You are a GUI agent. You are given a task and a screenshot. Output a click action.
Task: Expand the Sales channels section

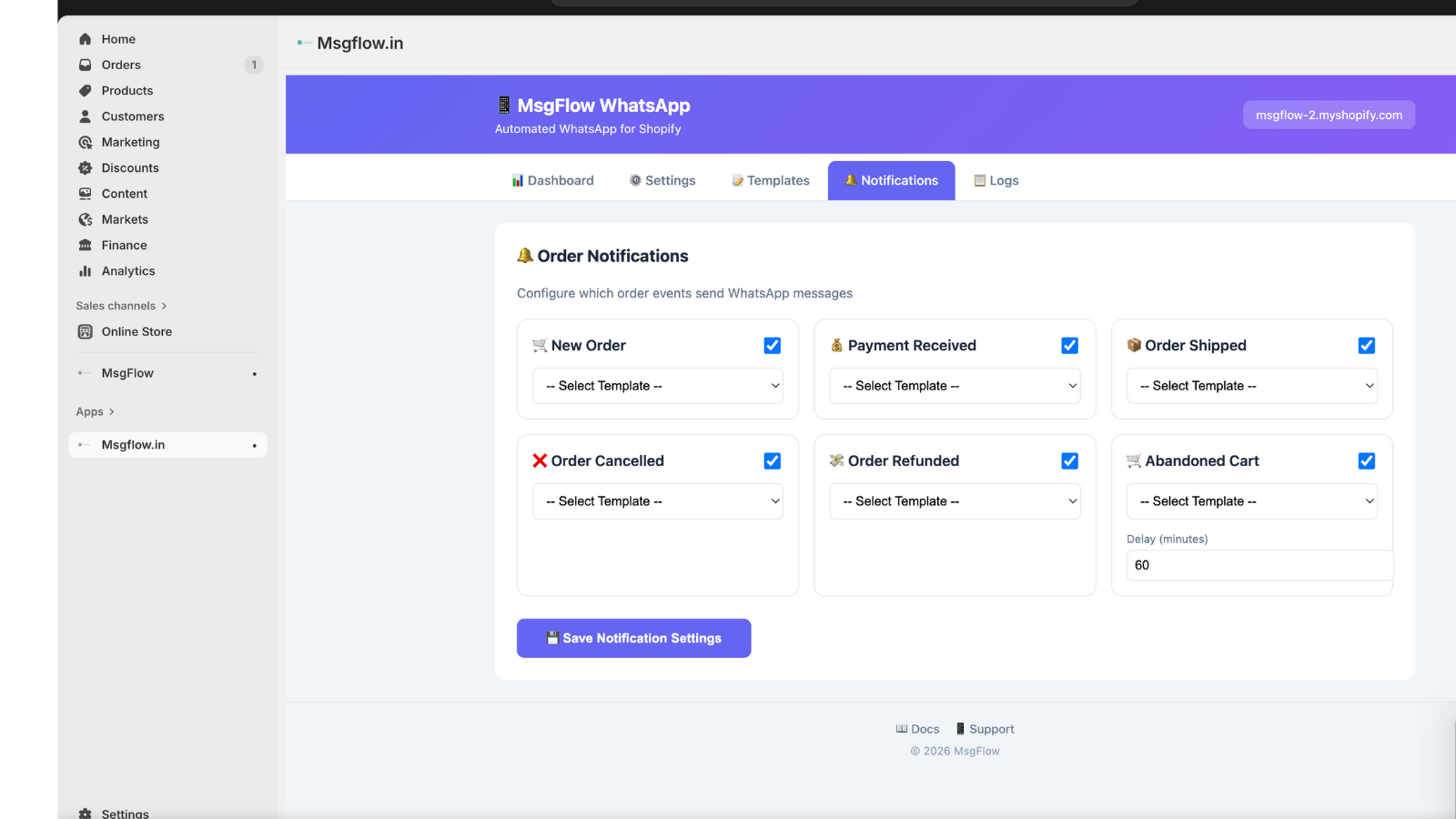click(x=122, y=306)
